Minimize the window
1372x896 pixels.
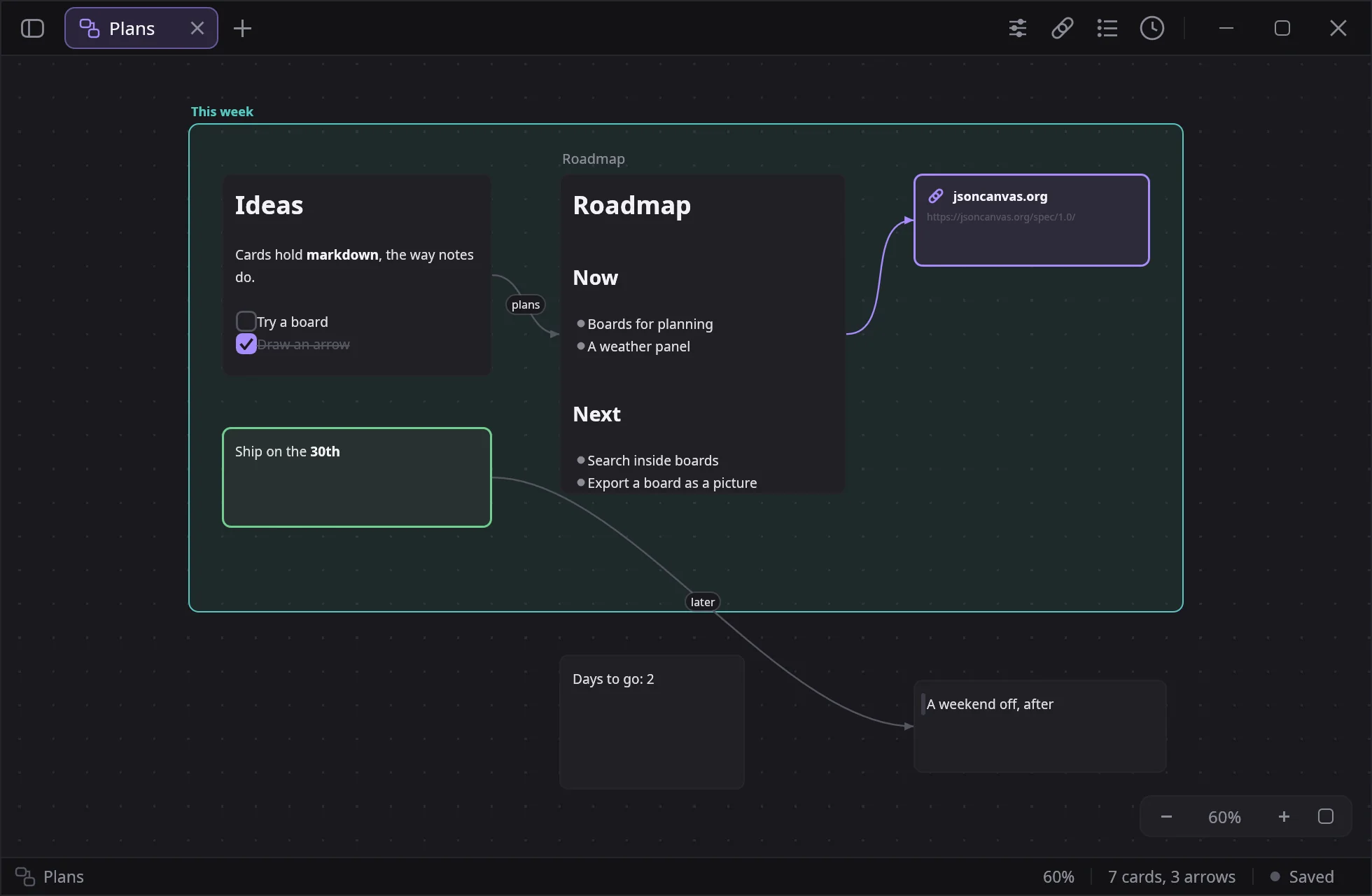click(1226, 28)
